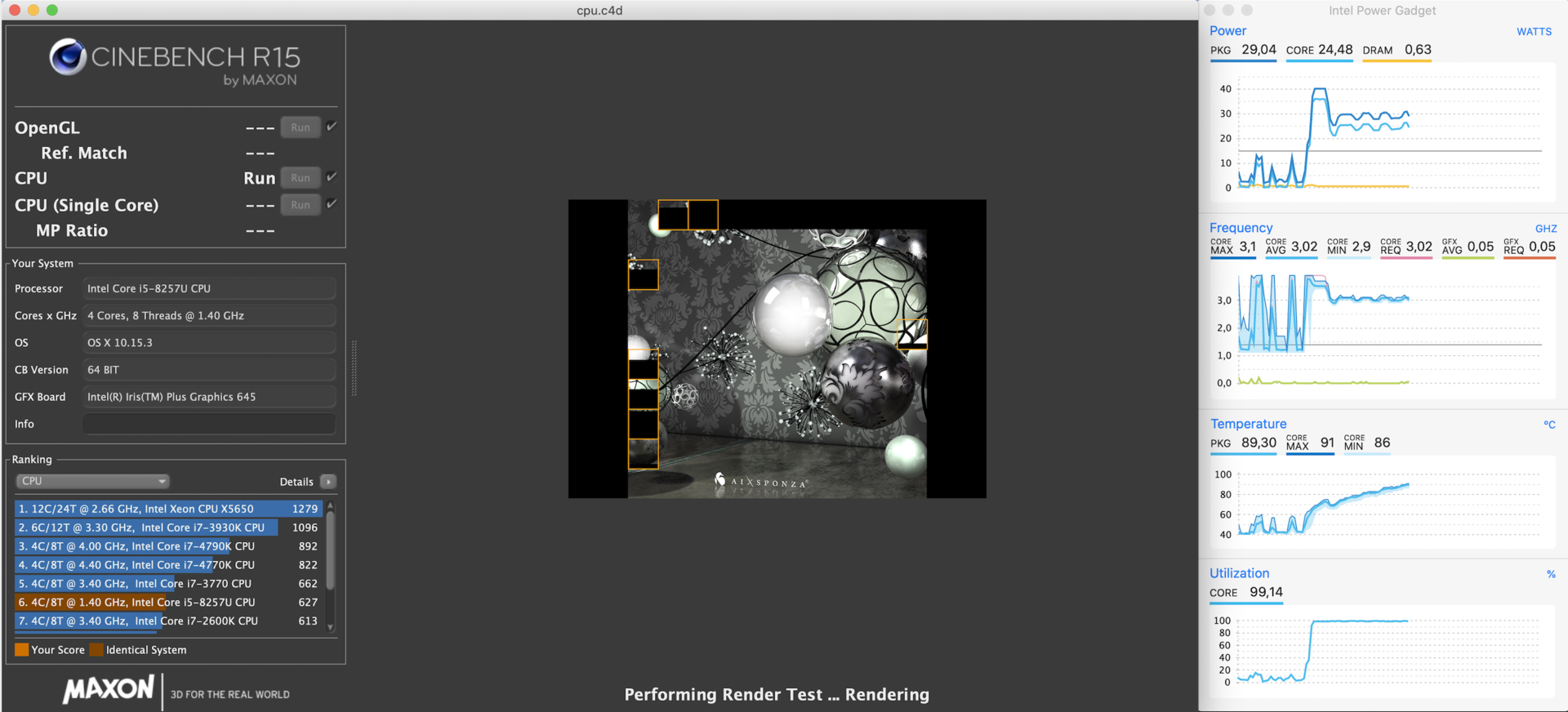Screen dimensions: 1568x712
Task: Click the CORE MIN 86 temperature value
Action: click(x=1366, y=443)
